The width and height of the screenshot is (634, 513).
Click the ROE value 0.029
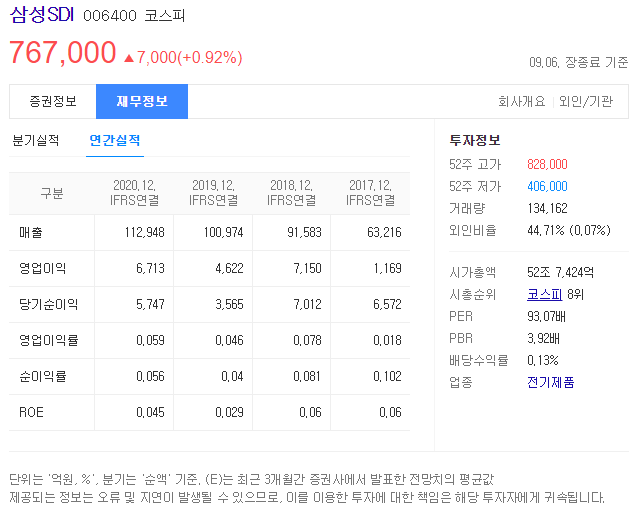[x=229, y=412]
